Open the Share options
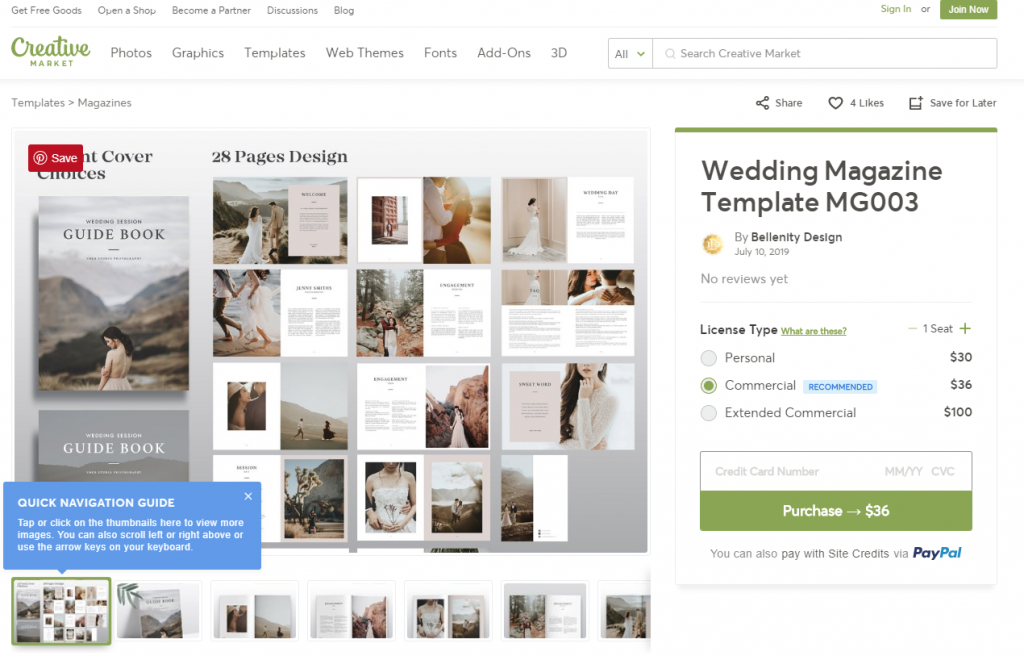1024x656 pixels. click(x=778, y=102)
